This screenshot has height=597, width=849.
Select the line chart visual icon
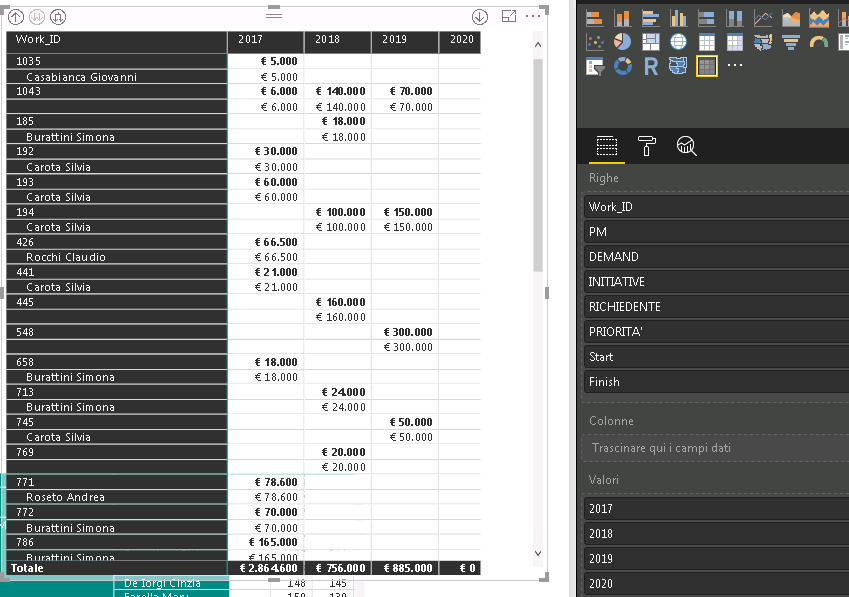[763, 18]
